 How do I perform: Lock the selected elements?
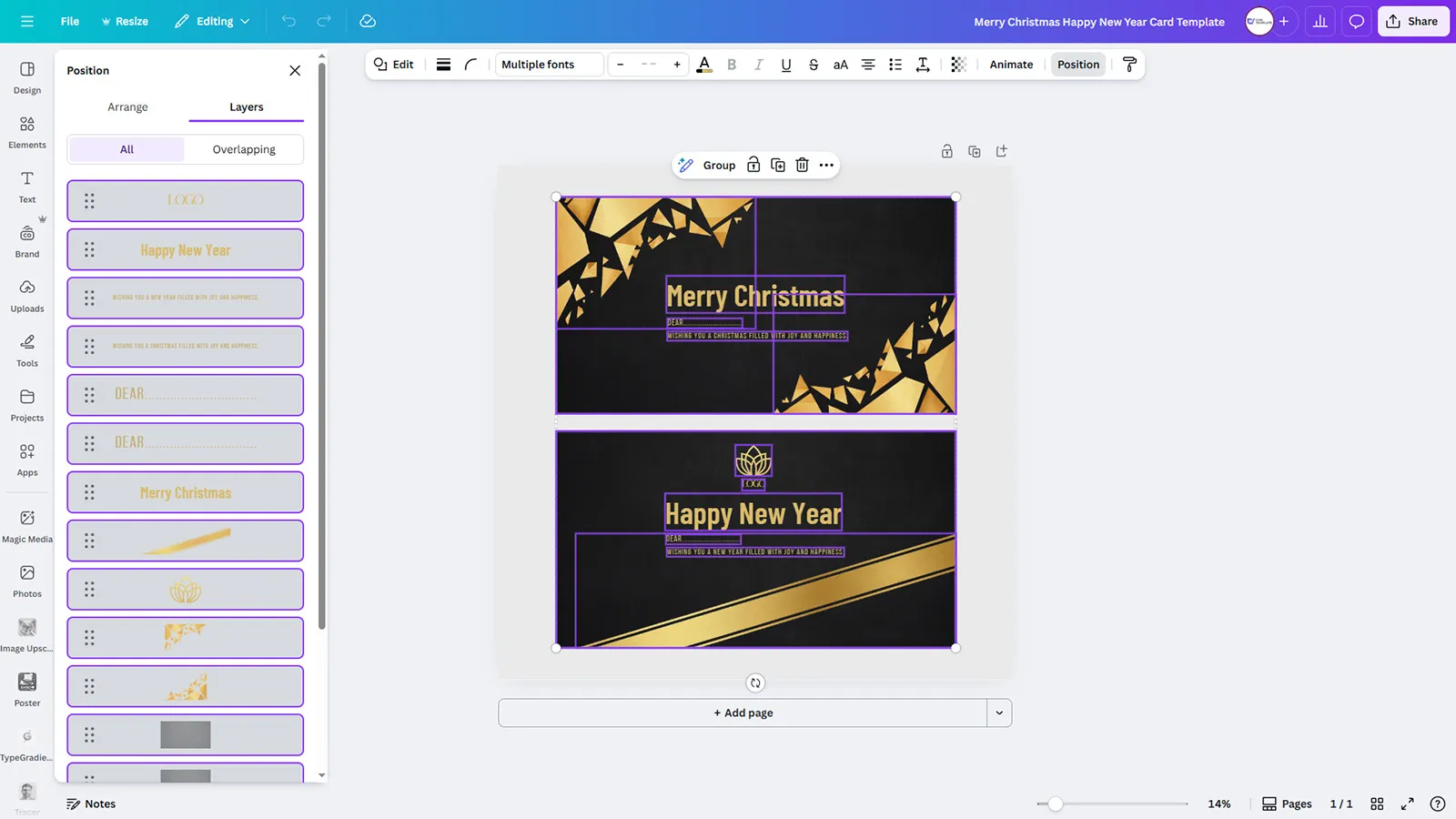point(753,165)
